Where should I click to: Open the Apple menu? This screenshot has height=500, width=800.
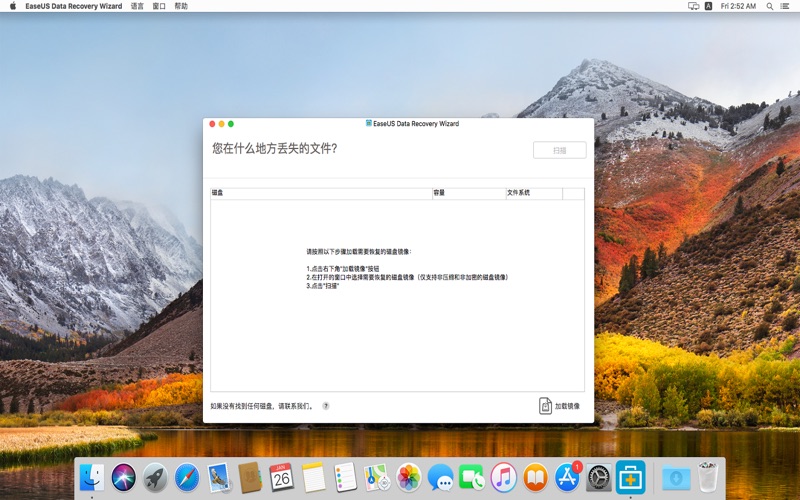click(x=12, y=6)
